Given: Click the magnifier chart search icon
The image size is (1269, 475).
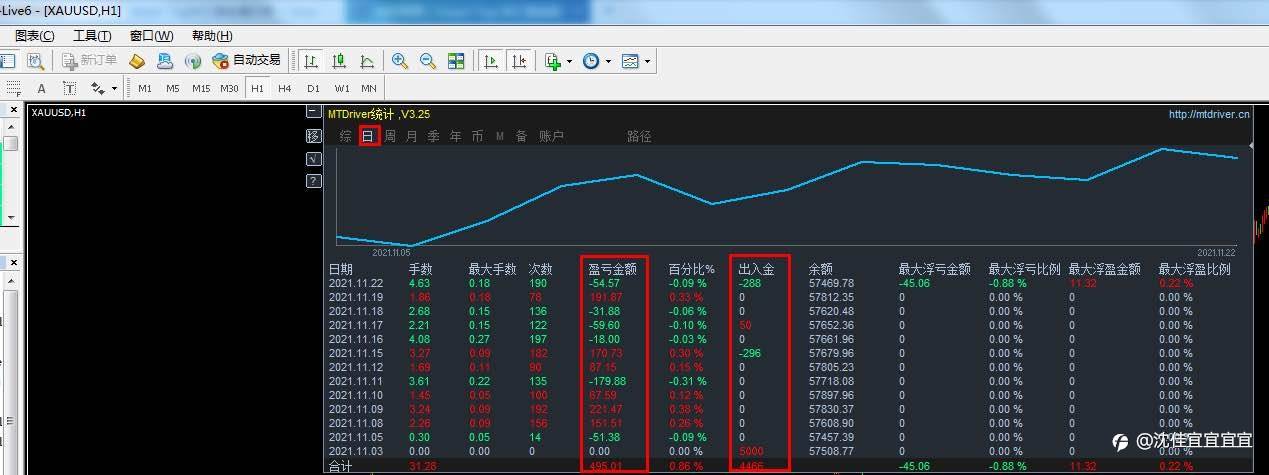Looking at the screenshot, I should pyautogui.click(x=35, y=61).
